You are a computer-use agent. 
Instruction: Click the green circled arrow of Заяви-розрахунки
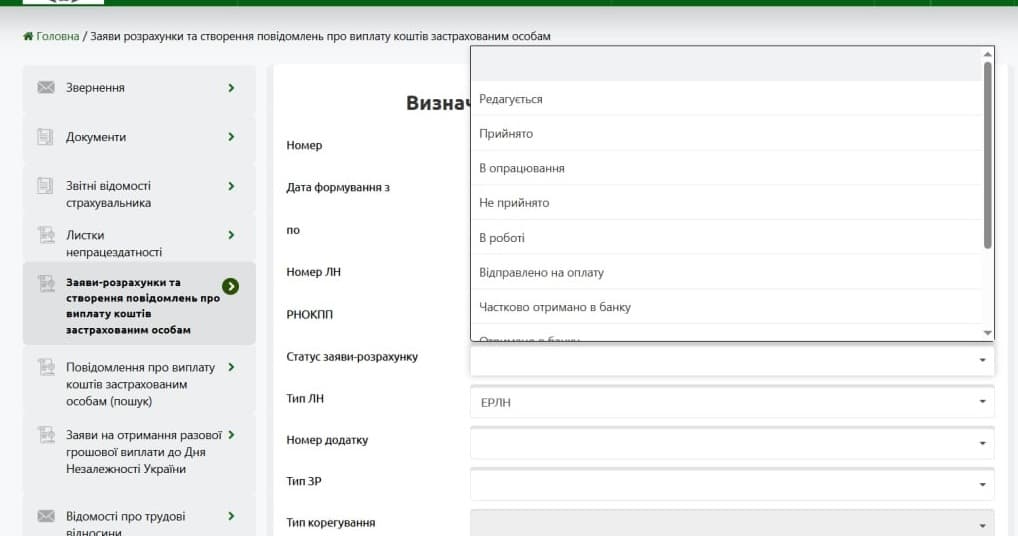pyautogui.click(x=230, y=286)
